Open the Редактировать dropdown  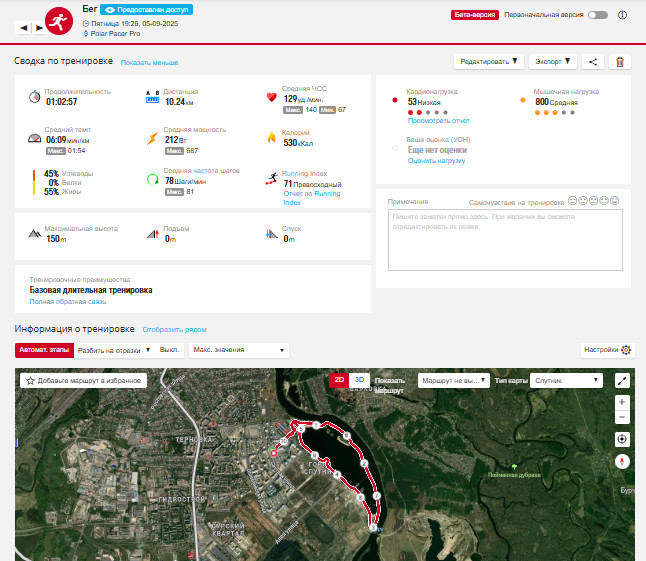pyautogui.click(x=489, y=62)
